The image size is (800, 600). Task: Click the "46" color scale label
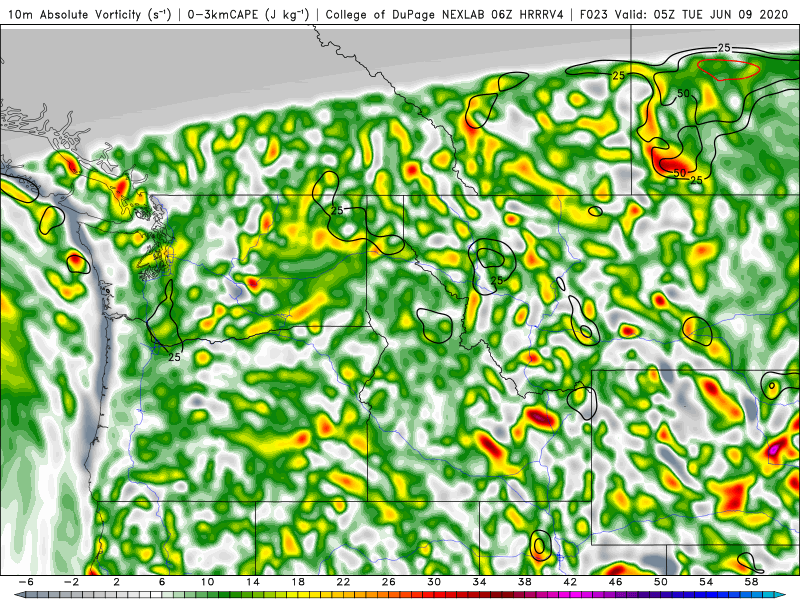[x=615, y=582]
